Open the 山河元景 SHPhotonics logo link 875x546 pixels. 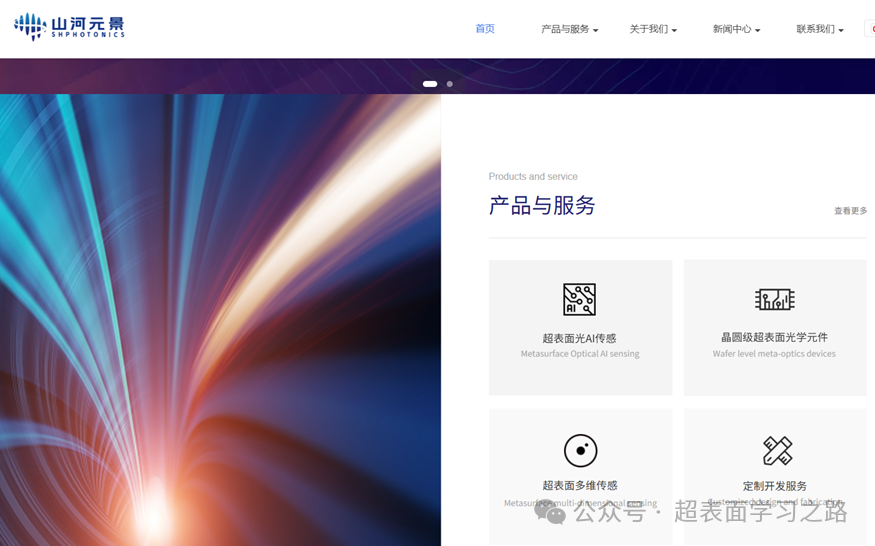click(69, 27)
